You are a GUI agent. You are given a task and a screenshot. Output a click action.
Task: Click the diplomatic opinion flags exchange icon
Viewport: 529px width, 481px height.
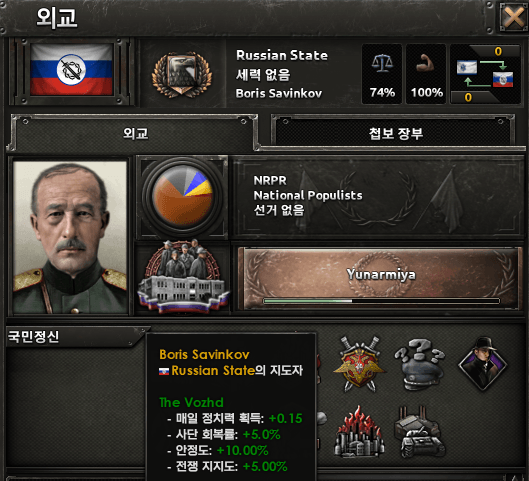[485, 74]
